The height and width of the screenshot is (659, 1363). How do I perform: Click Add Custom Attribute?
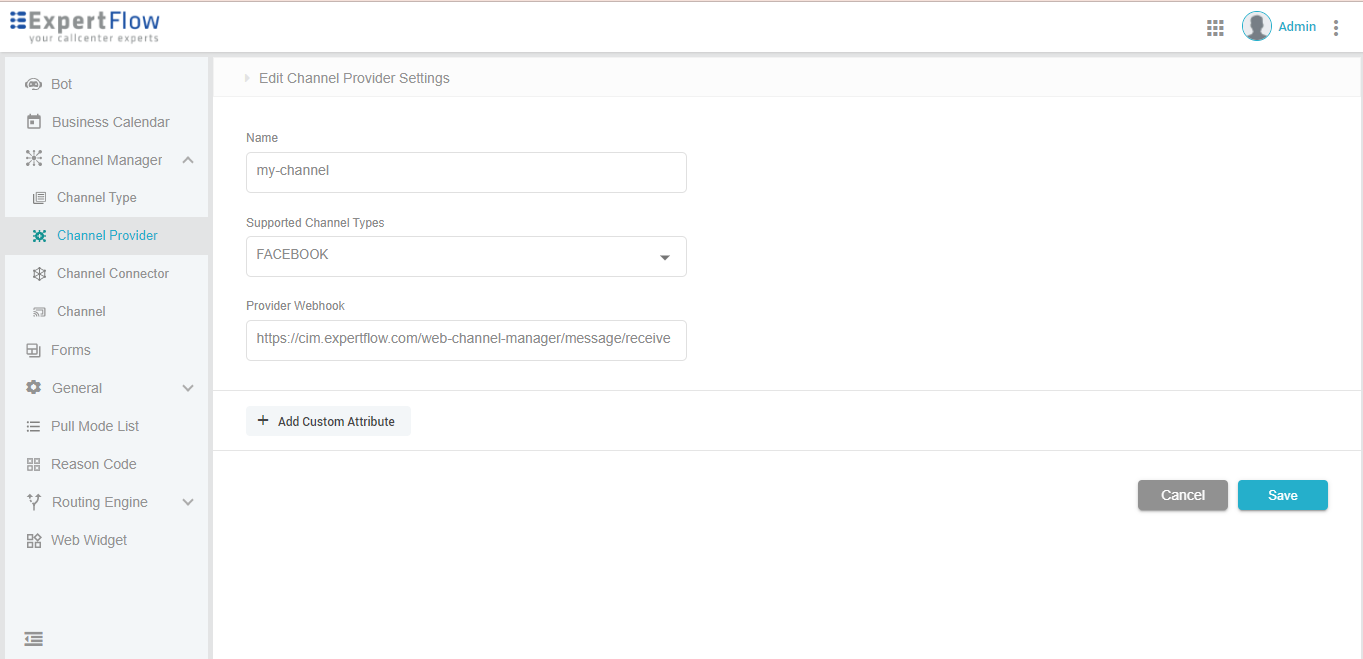point(328,420)
